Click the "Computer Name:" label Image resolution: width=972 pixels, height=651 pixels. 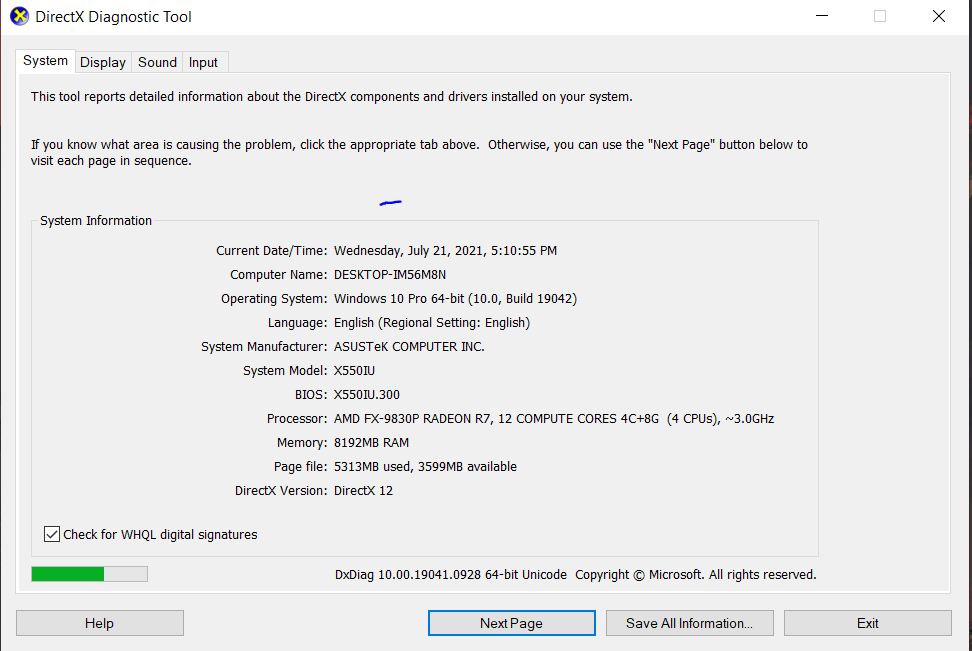pyautogui.click(x=278, y=275)
